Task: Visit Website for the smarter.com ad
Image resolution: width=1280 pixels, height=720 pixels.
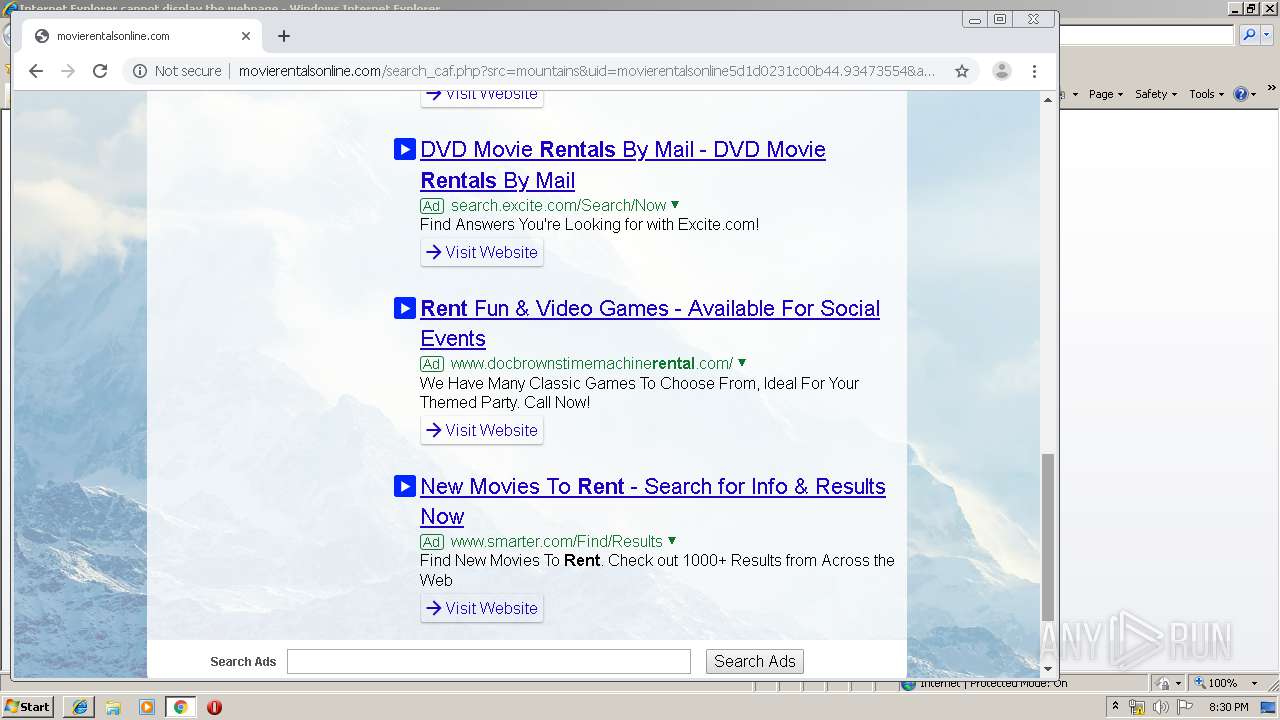Action: click(x=482, y=608)
